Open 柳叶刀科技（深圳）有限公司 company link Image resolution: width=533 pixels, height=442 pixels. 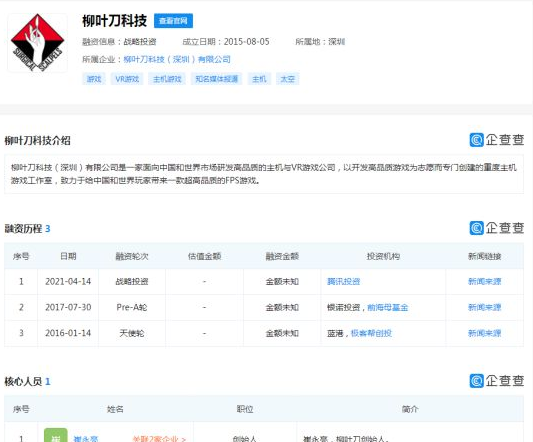point(177,60)
